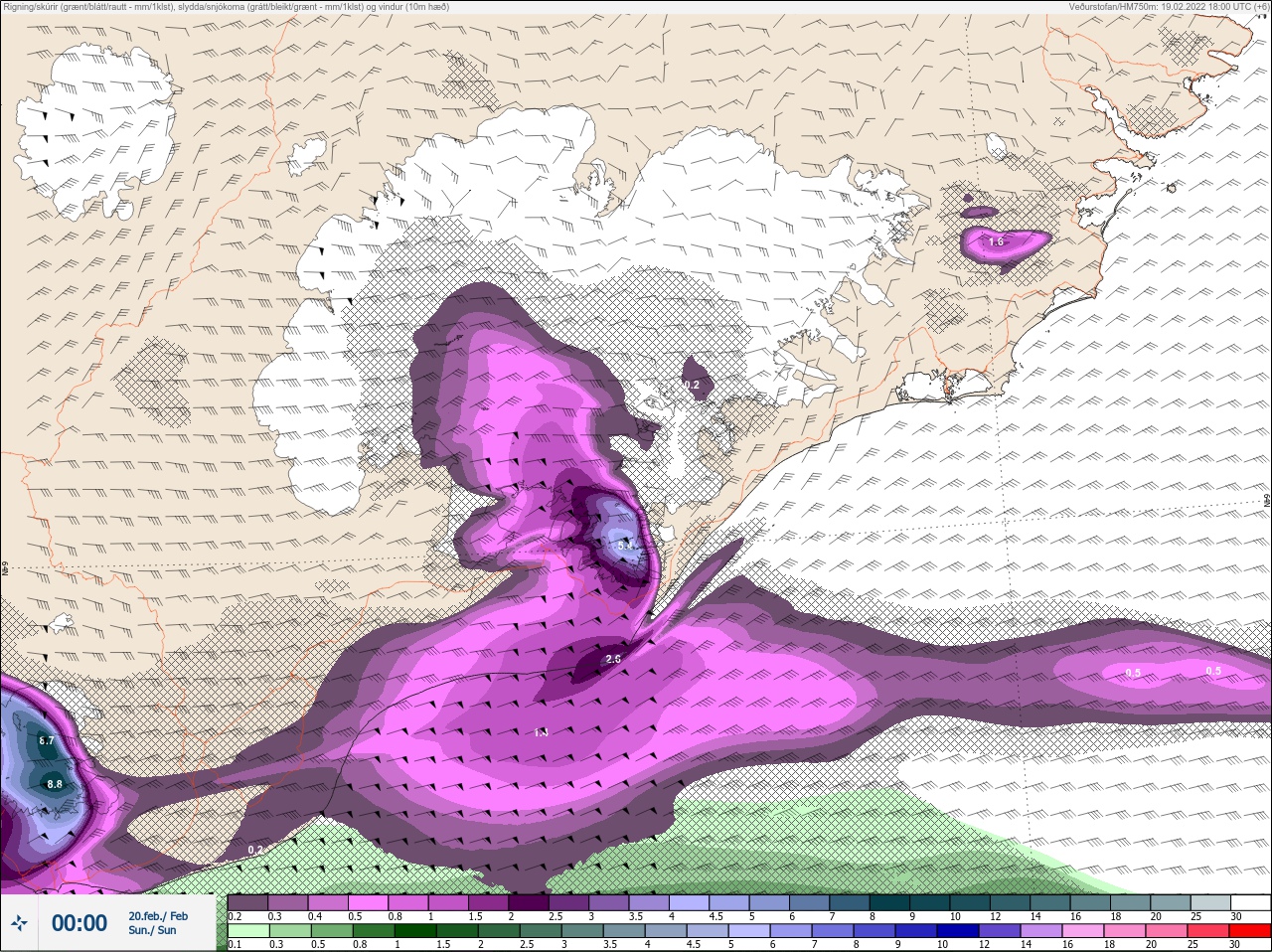Click the 8.8 precipitation value on the map
The width and height of the screenshot is (1272, 952).
tap(55, 784)
